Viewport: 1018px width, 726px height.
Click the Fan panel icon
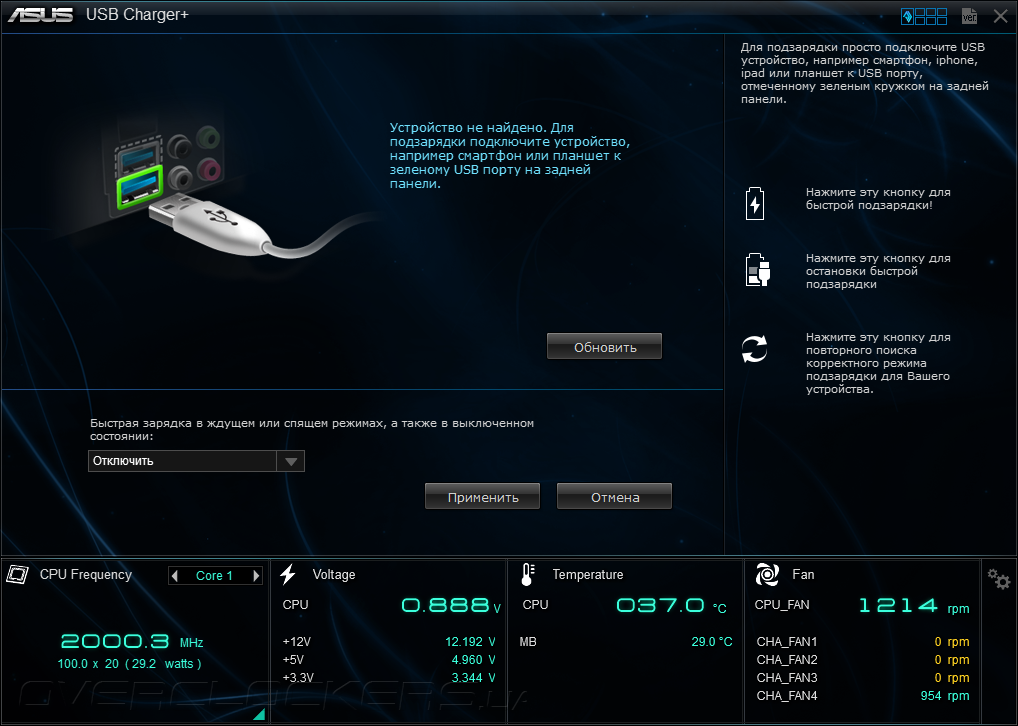[x=767, y=574]
